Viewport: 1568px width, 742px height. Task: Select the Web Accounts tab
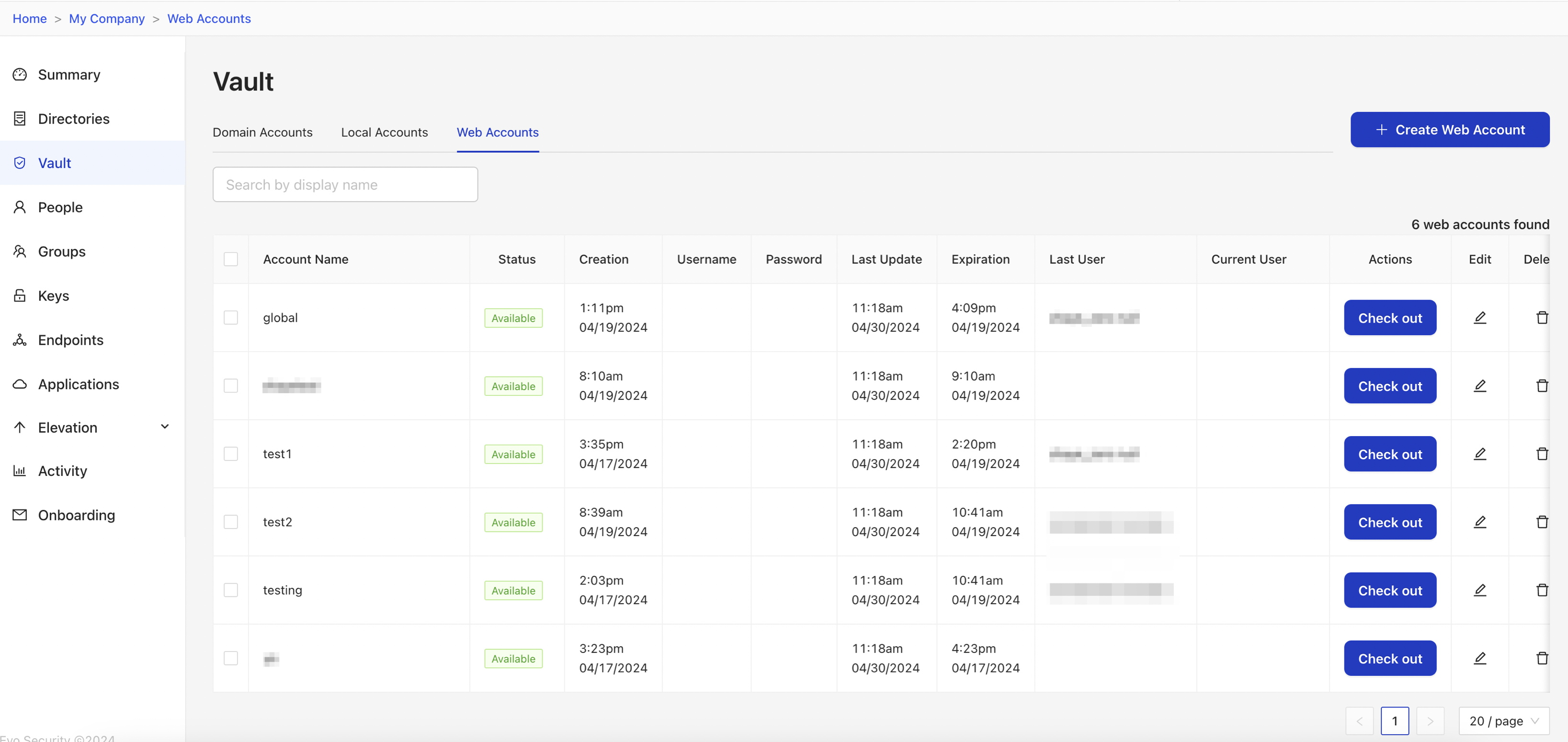coord(497,132)
